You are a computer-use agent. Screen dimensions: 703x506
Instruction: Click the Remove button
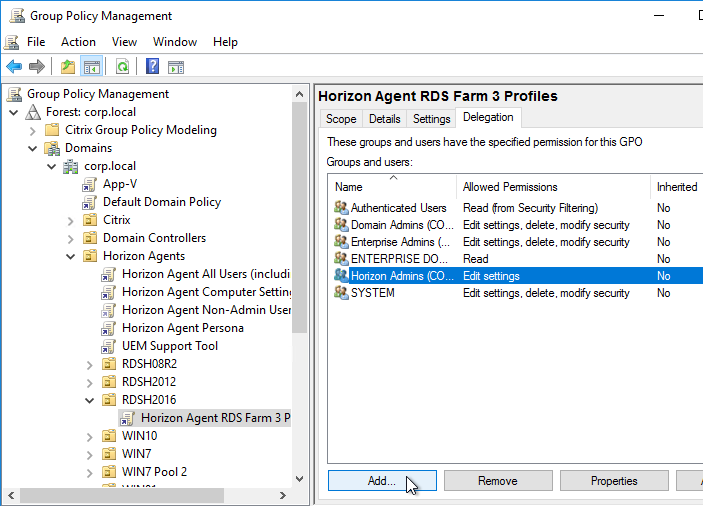(x=498, y=480)
